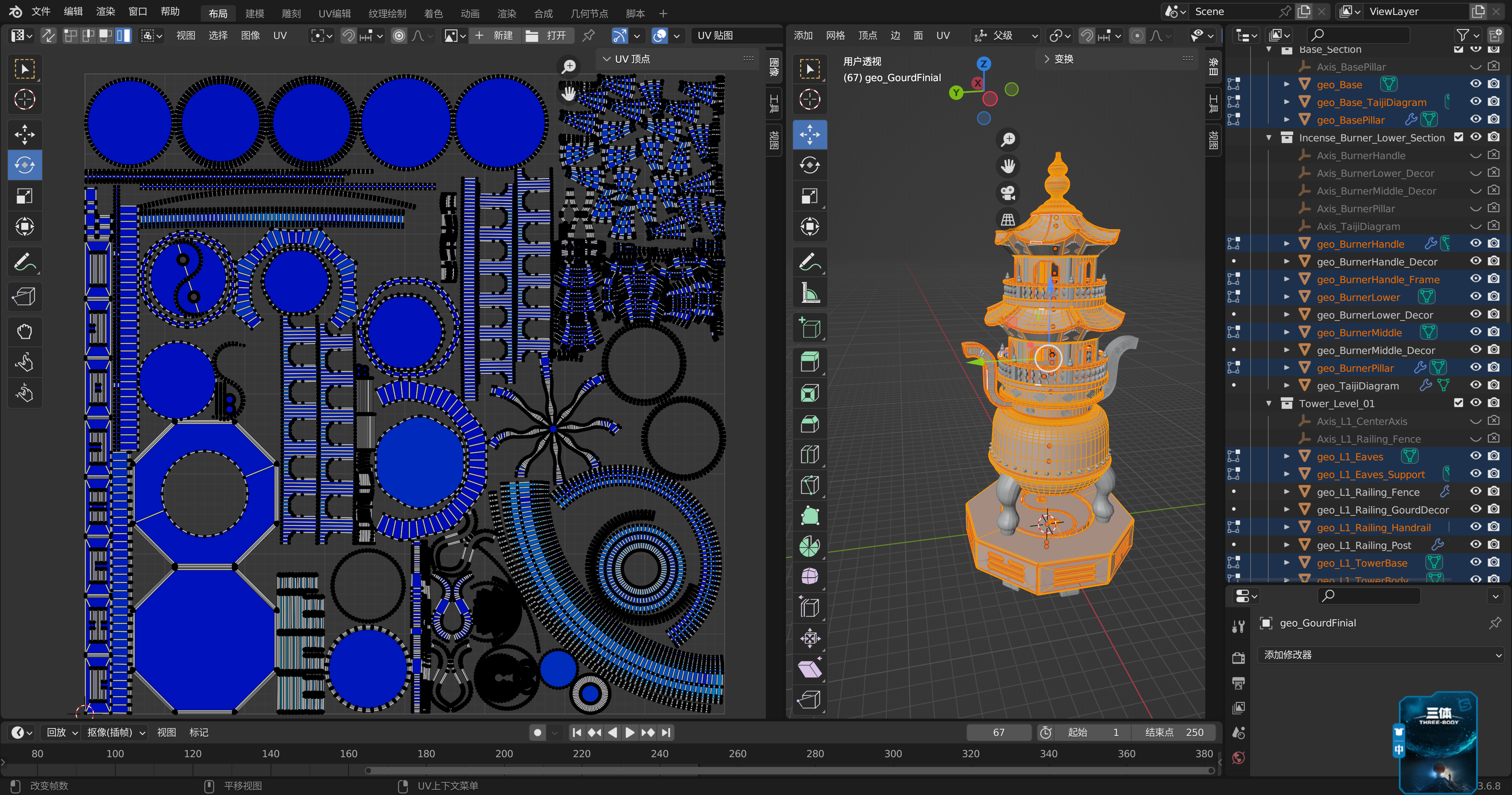Screen dimensions: 1512x795
Task: Uncheck the Tower_Level_01 collection checkbox
Action: (1458, 403)
